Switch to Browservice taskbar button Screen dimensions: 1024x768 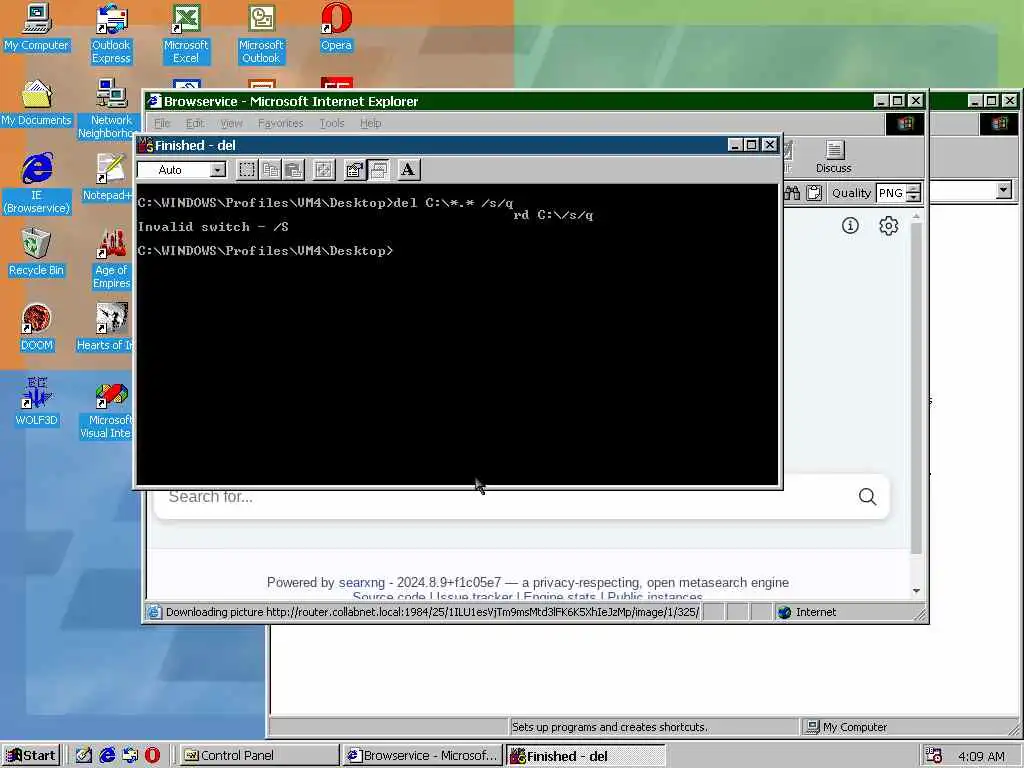pyautogui.click(x=423, y=756)
